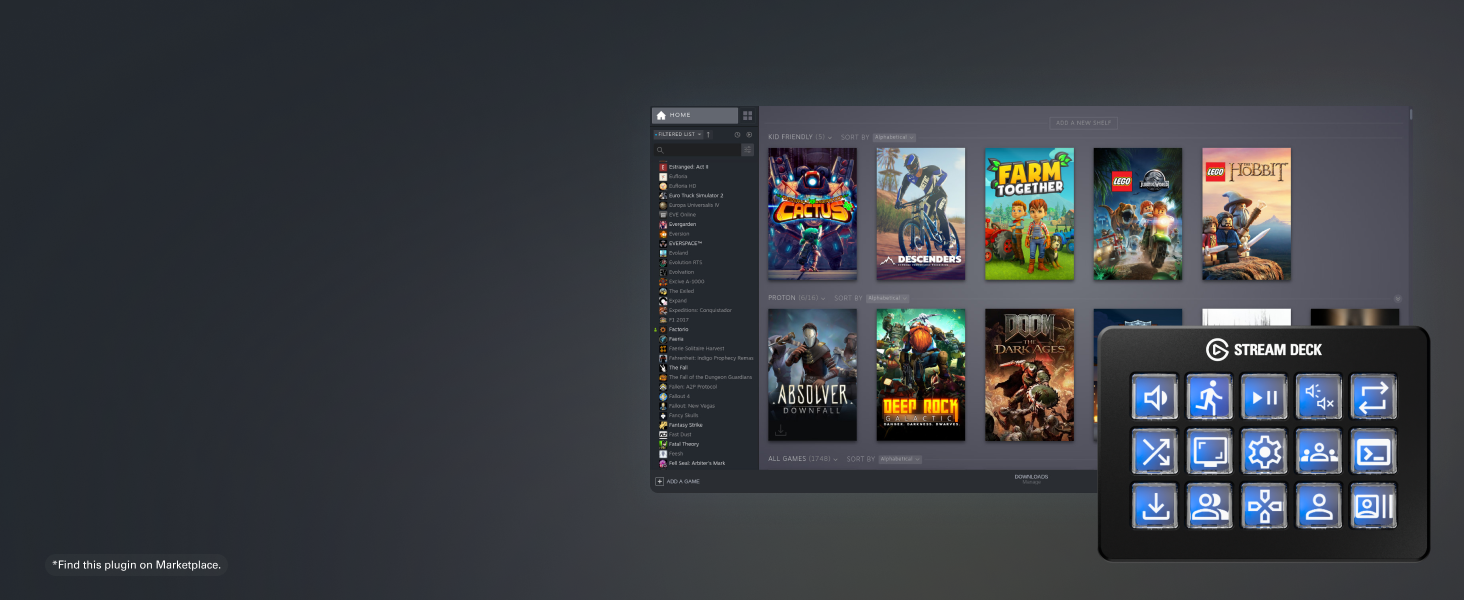
Task: Tap the shuffle key on Stream Deck
Action: [1155, 452]
